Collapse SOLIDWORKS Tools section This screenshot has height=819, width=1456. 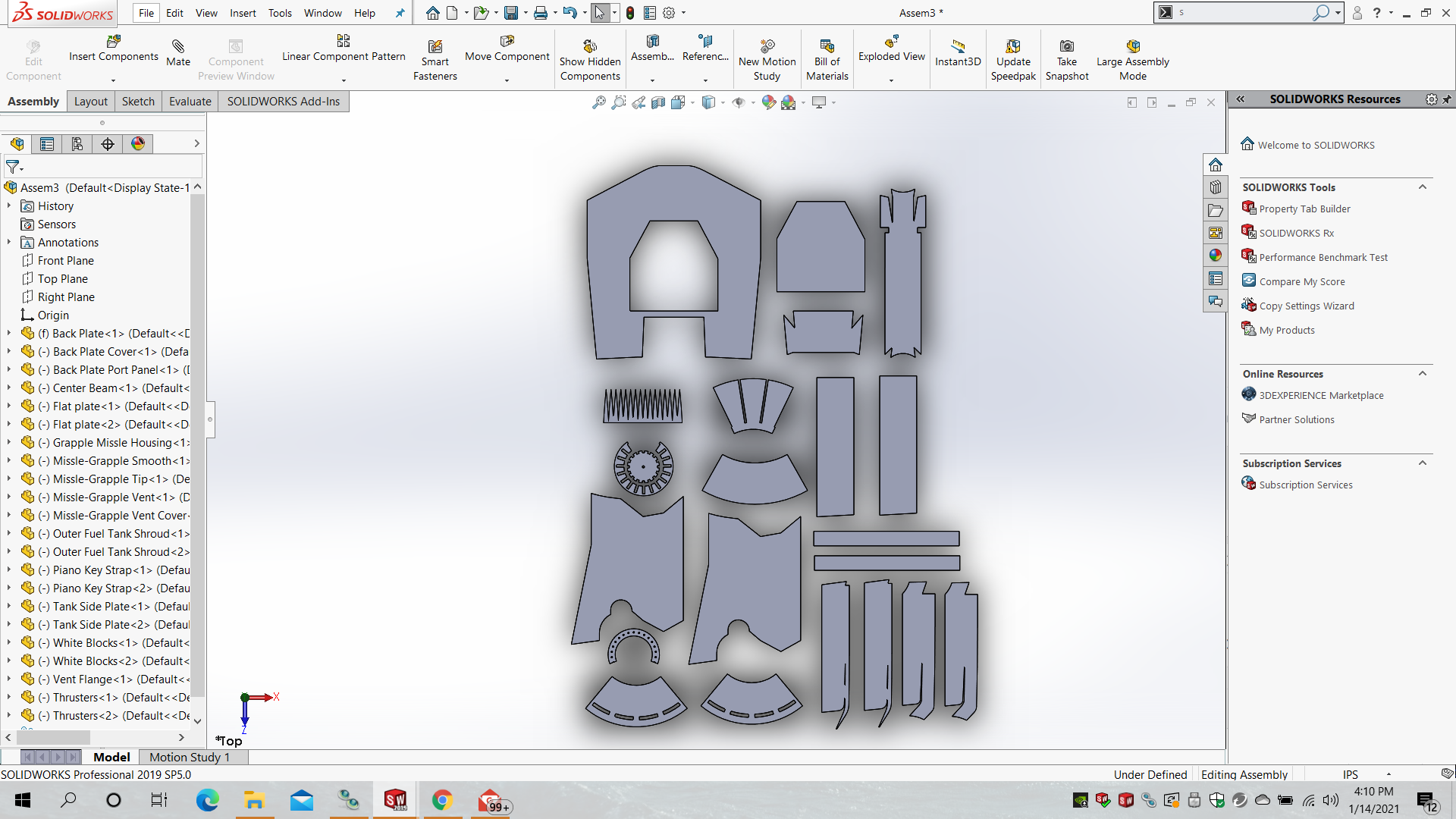pos(1423,187)
